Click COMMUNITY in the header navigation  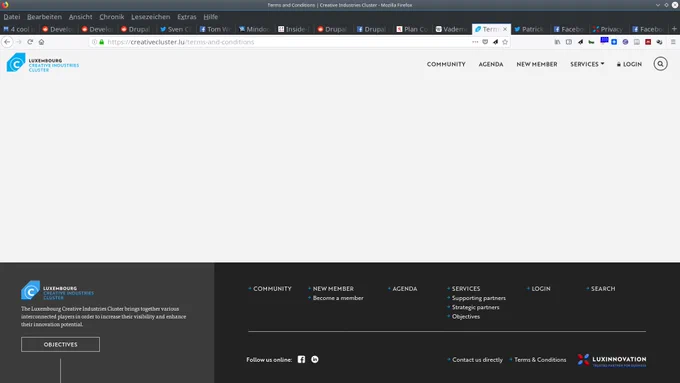coord(446,64)
